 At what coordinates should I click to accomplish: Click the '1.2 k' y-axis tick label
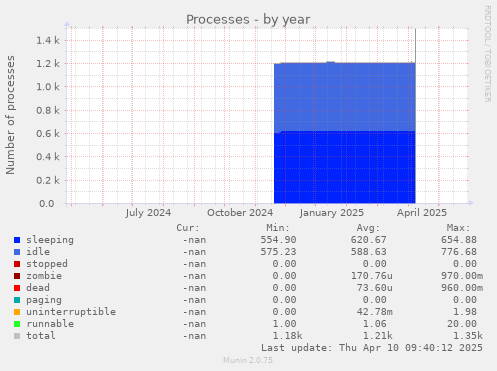click(48, 64)
